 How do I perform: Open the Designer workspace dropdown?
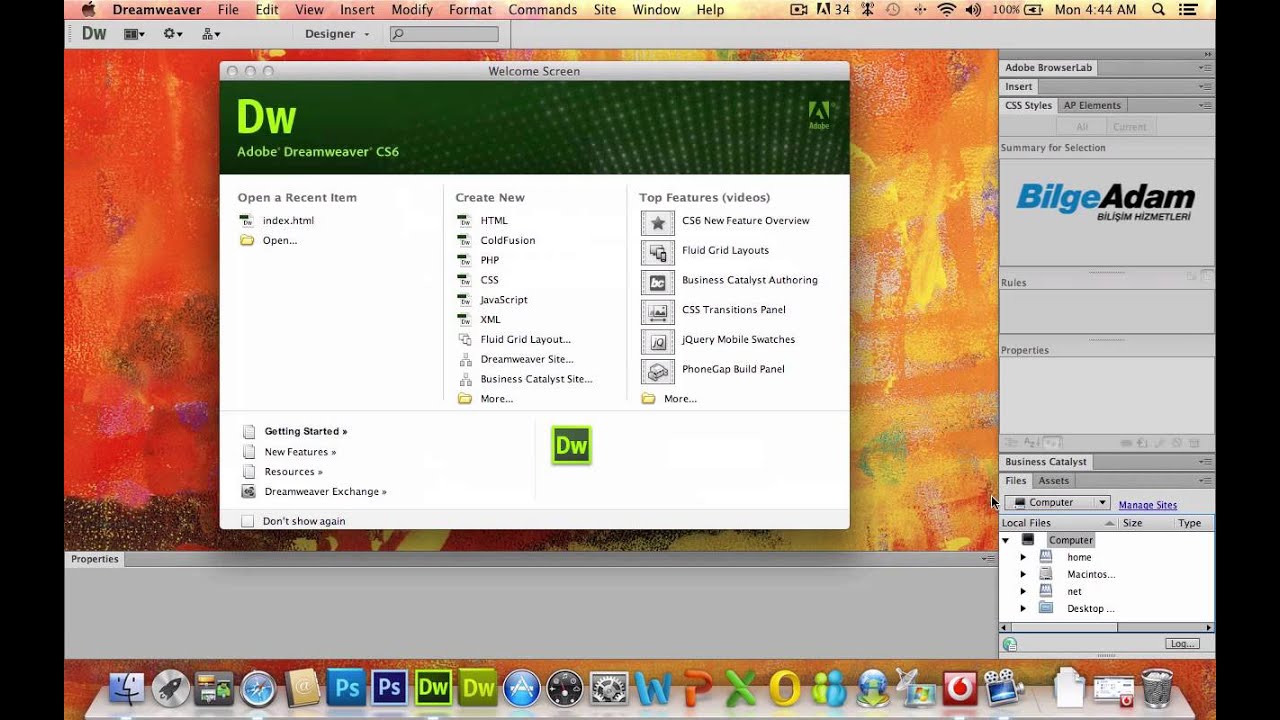(x=337, y=34)
